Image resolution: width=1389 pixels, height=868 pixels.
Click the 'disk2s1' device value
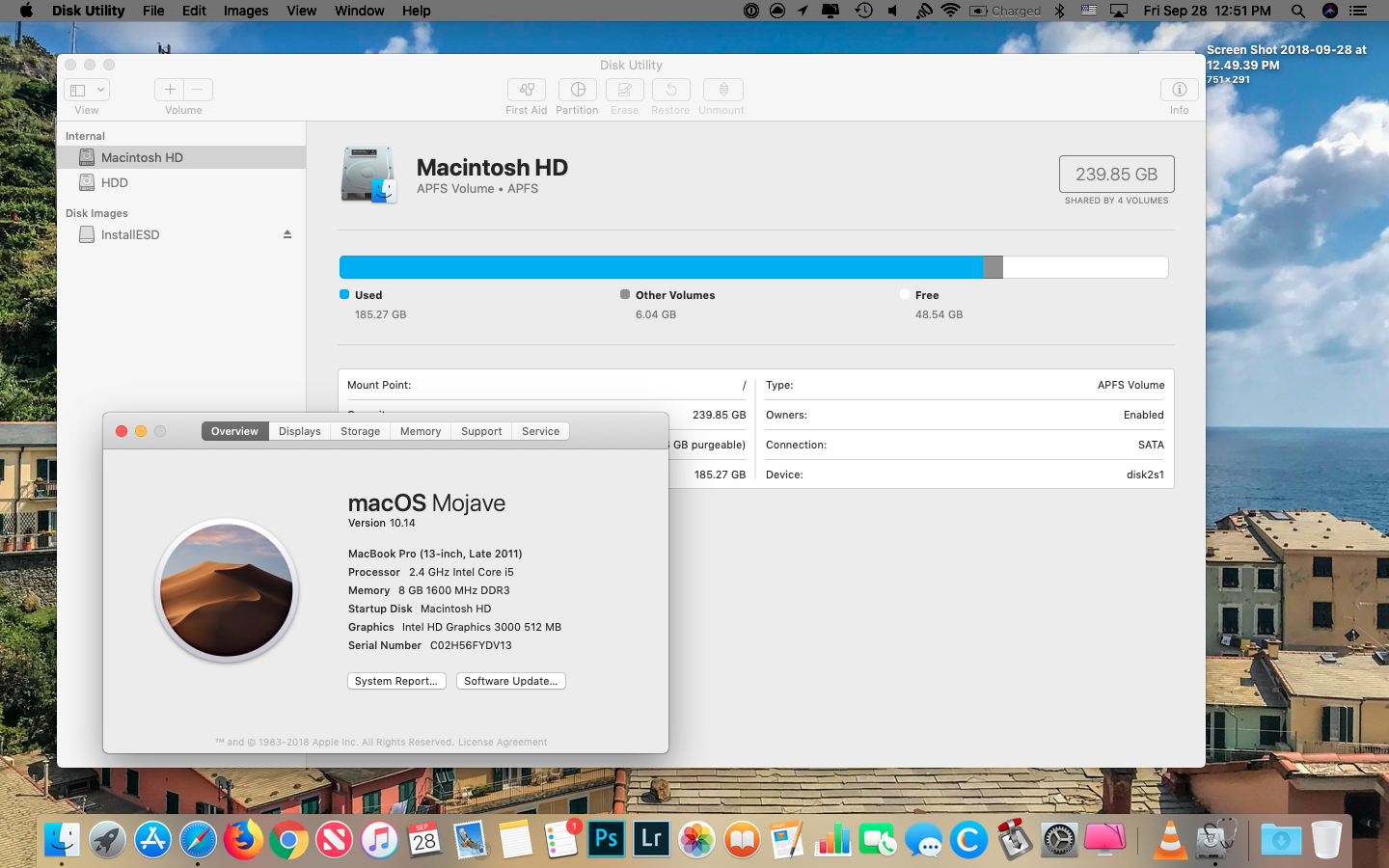[x=1145, y=475]
